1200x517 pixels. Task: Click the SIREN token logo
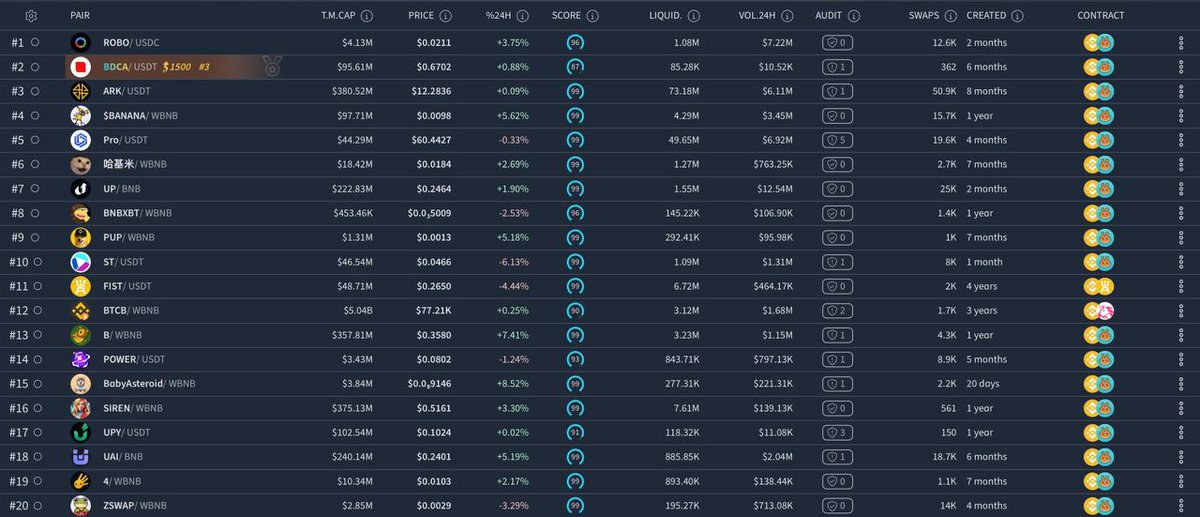pos(81,408)
